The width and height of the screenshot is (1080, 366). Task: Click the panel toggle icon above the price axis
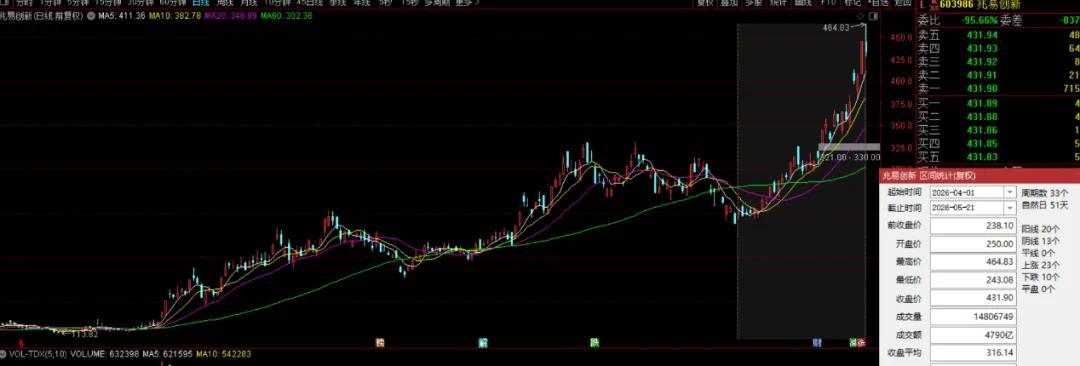[x=874, y=15]
